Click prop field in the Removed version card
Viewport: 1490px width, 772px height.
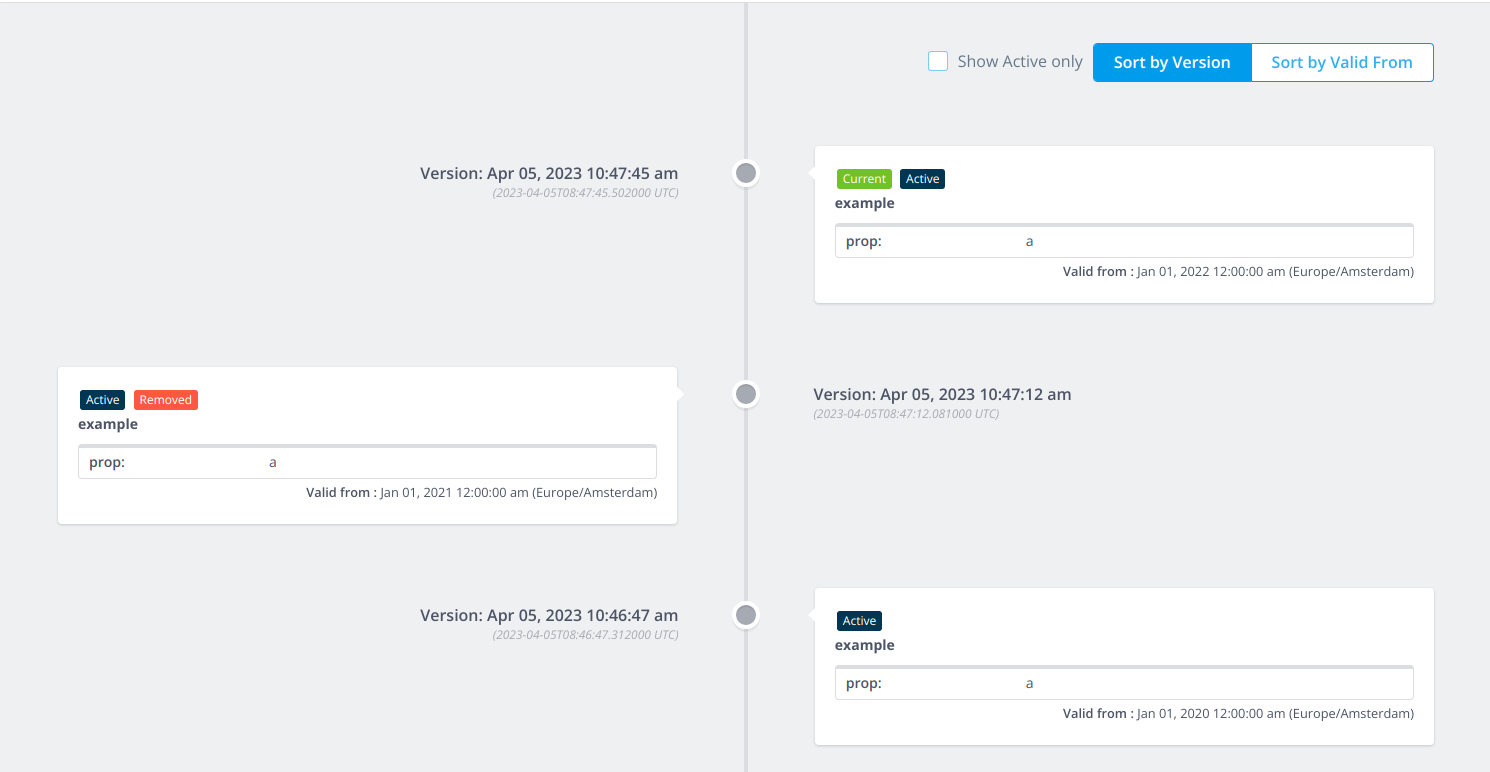pos(367,462)
